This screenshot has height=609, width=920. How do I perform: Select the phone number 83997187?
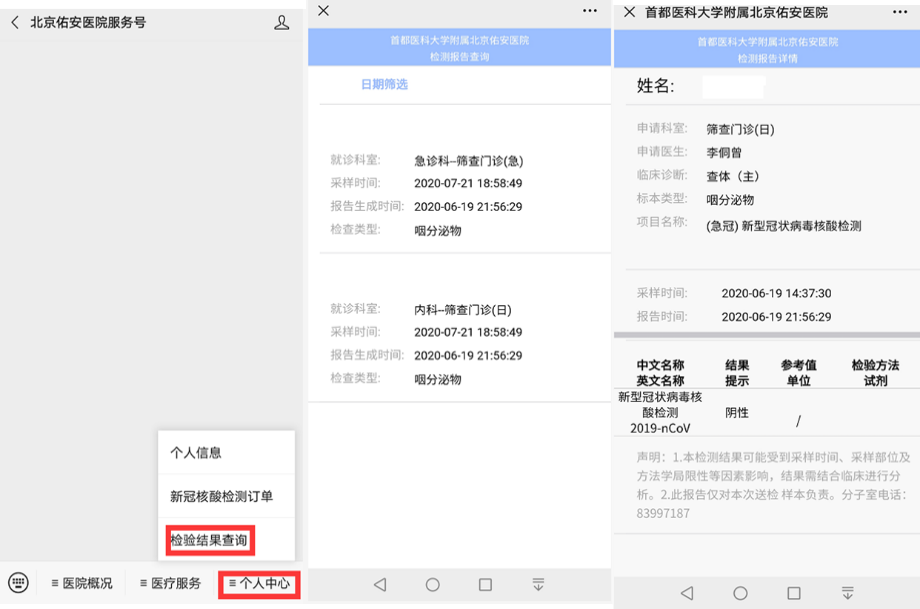tap(663, 513)
